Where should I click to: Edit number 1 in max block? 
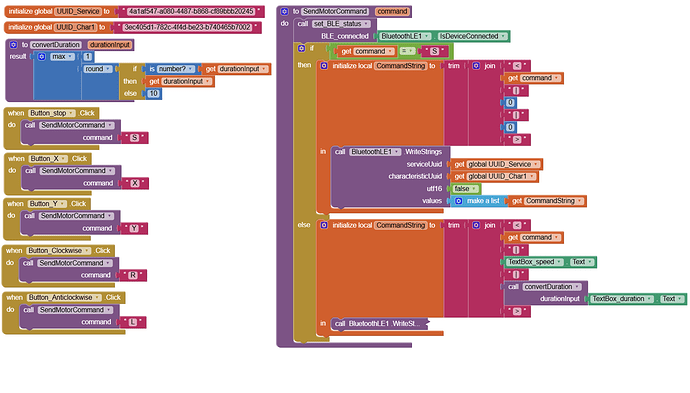point(88,57)
